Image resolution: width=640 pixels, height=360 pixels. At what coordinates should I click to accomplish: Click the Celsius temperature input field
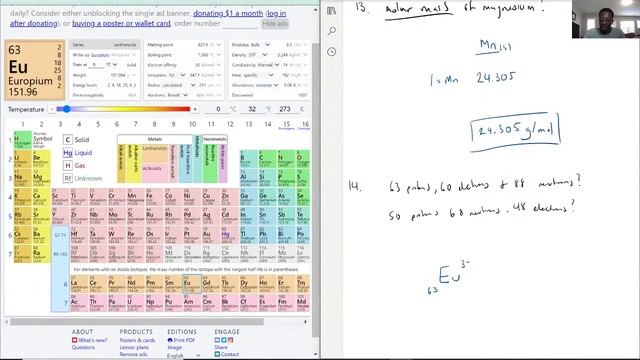(x=217, y=109)
